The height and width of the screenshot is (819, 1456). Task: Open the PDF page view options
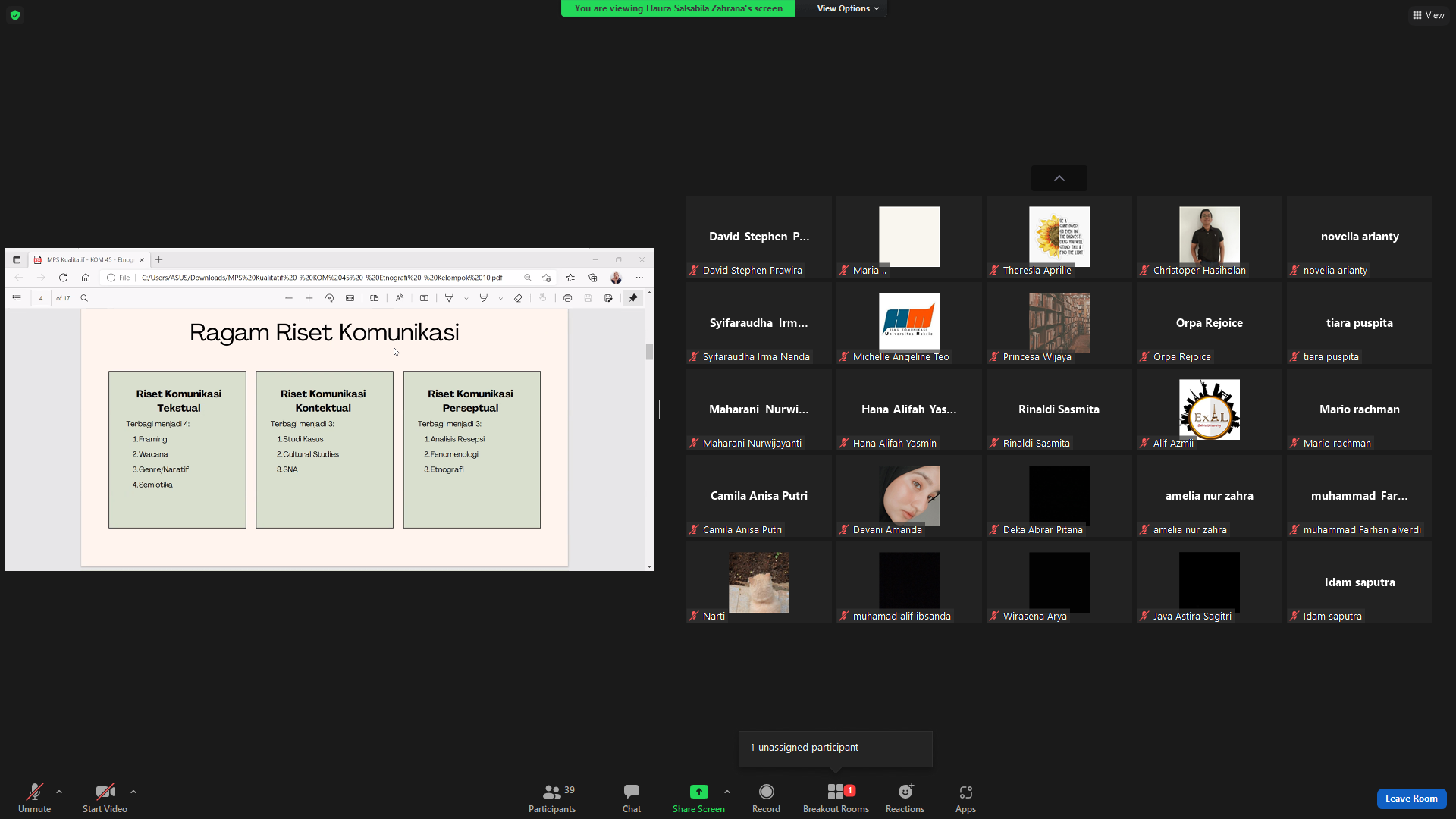coord(374,298)
